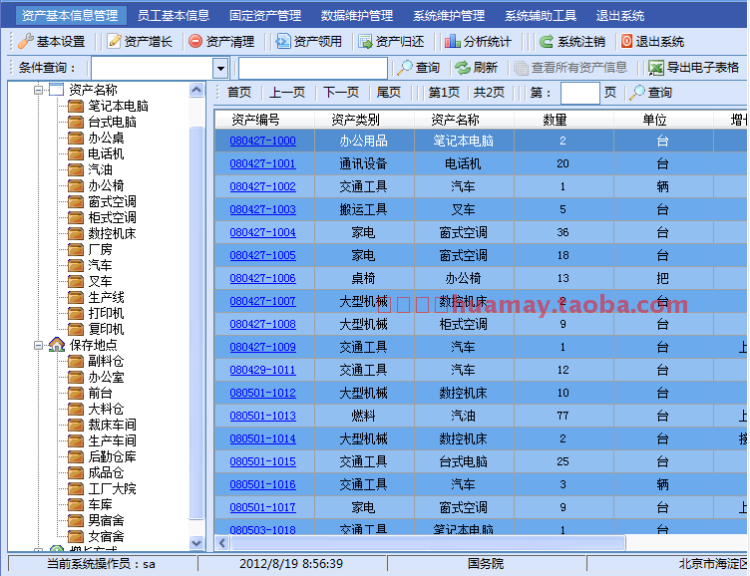Screen dimensions: 750x576
Task: Open asset link 080501-1013
Action: [x=263, y=416]
